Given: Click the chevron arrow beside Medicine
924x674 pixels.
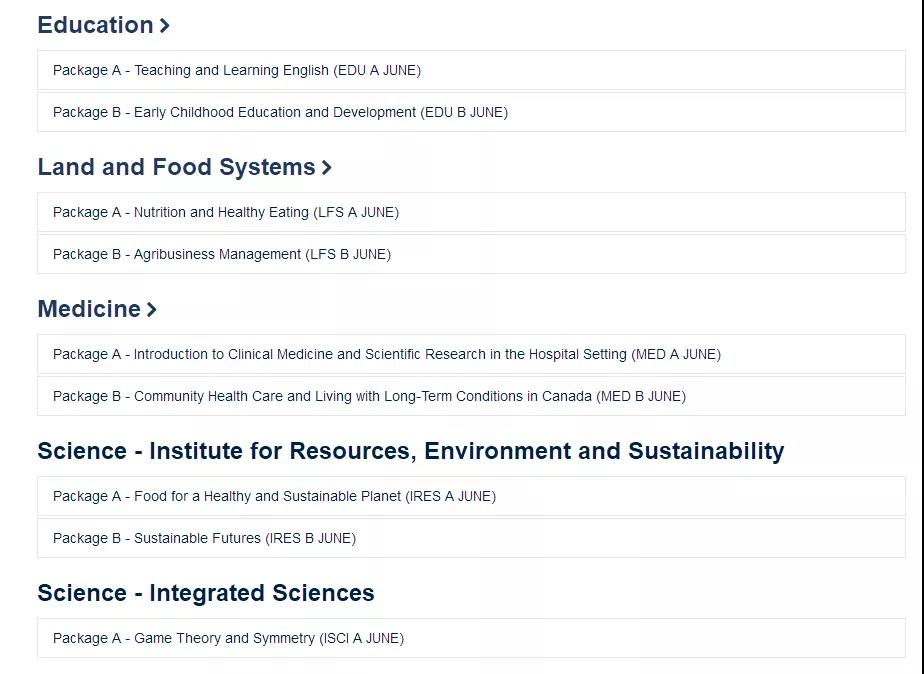Looking at the screenshot, I should tap(152, 309).
